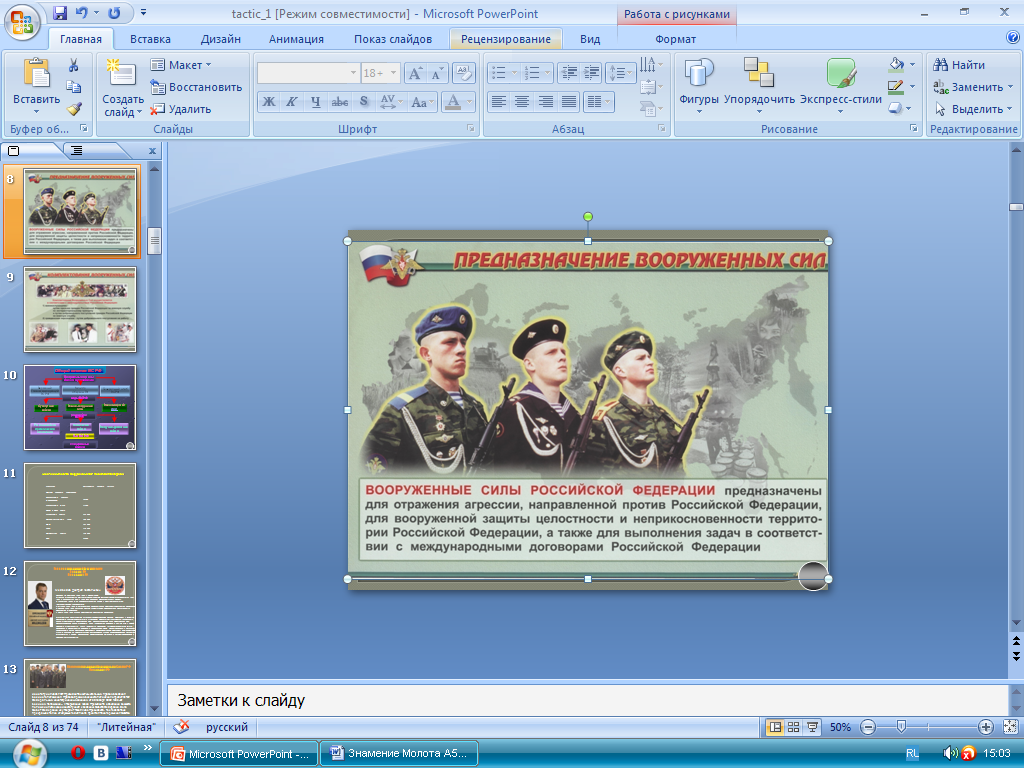Open PowerPoint help with the question mark icon
The width and height of the screenshot is (1024, 768).
(1013, 37)
